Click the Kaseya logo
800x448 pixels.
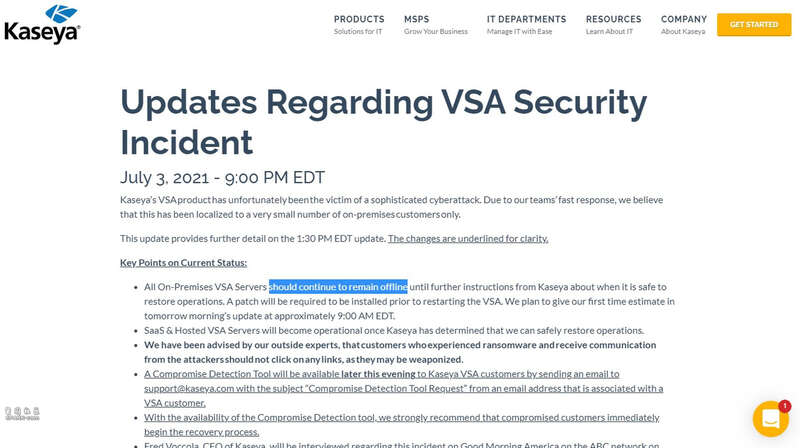(42, 24)
